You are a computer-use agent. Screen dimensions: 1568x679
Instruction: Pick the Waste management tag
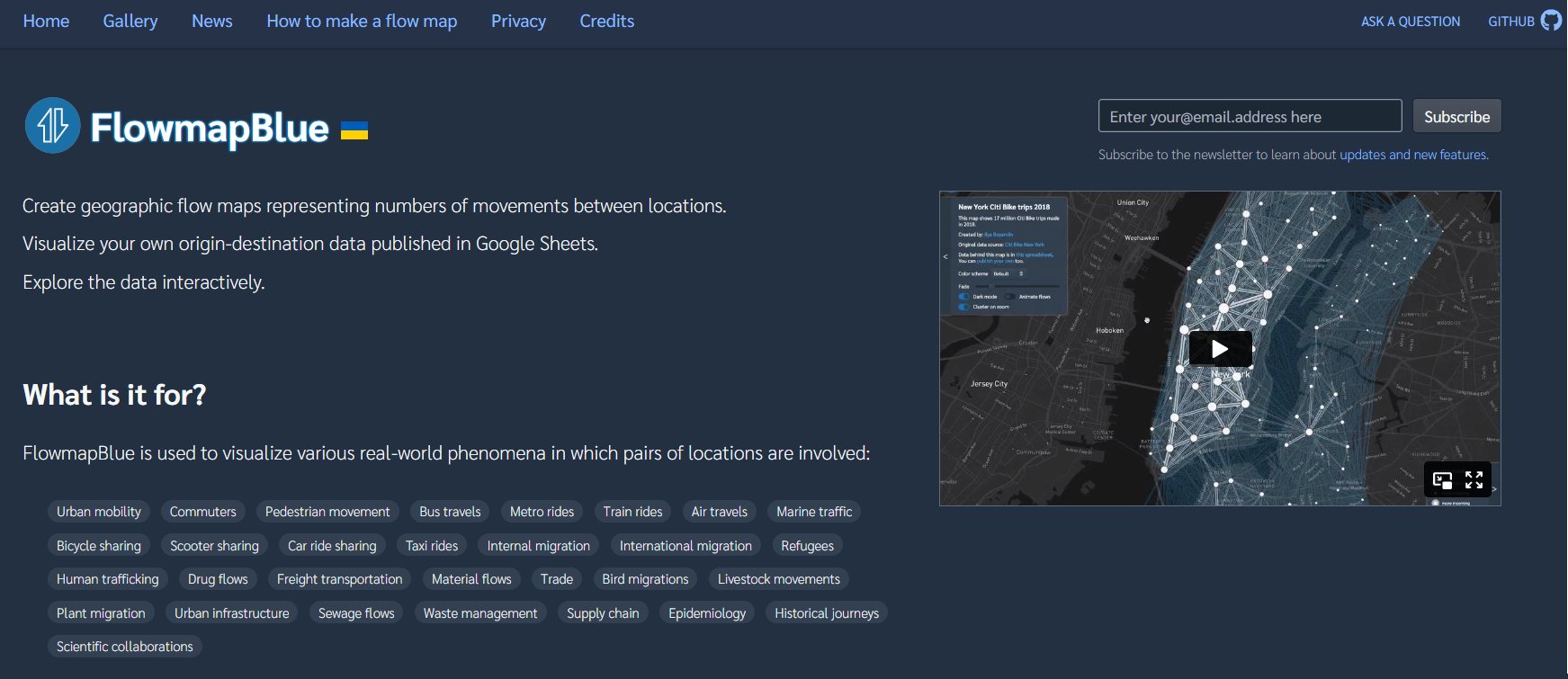coord(480,613)
